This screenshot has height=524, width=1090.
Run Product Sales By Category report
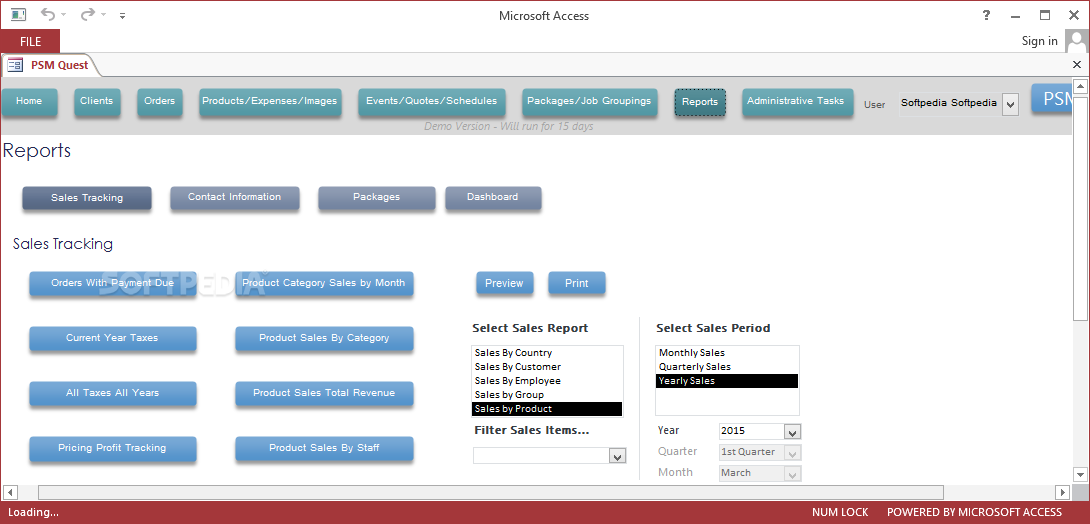point(324,338)
